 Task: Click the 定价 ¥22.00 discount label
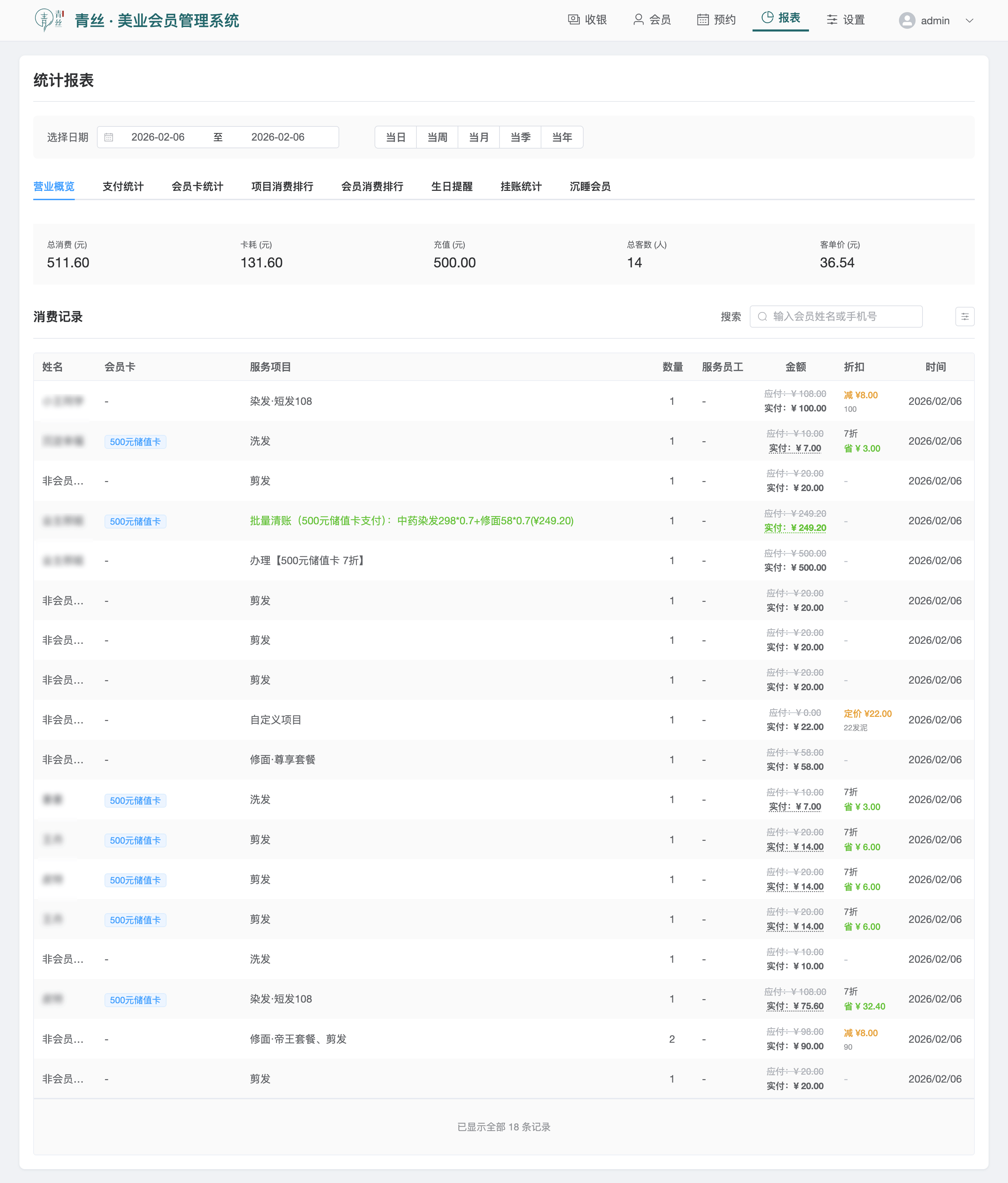(x=867, y=714)
